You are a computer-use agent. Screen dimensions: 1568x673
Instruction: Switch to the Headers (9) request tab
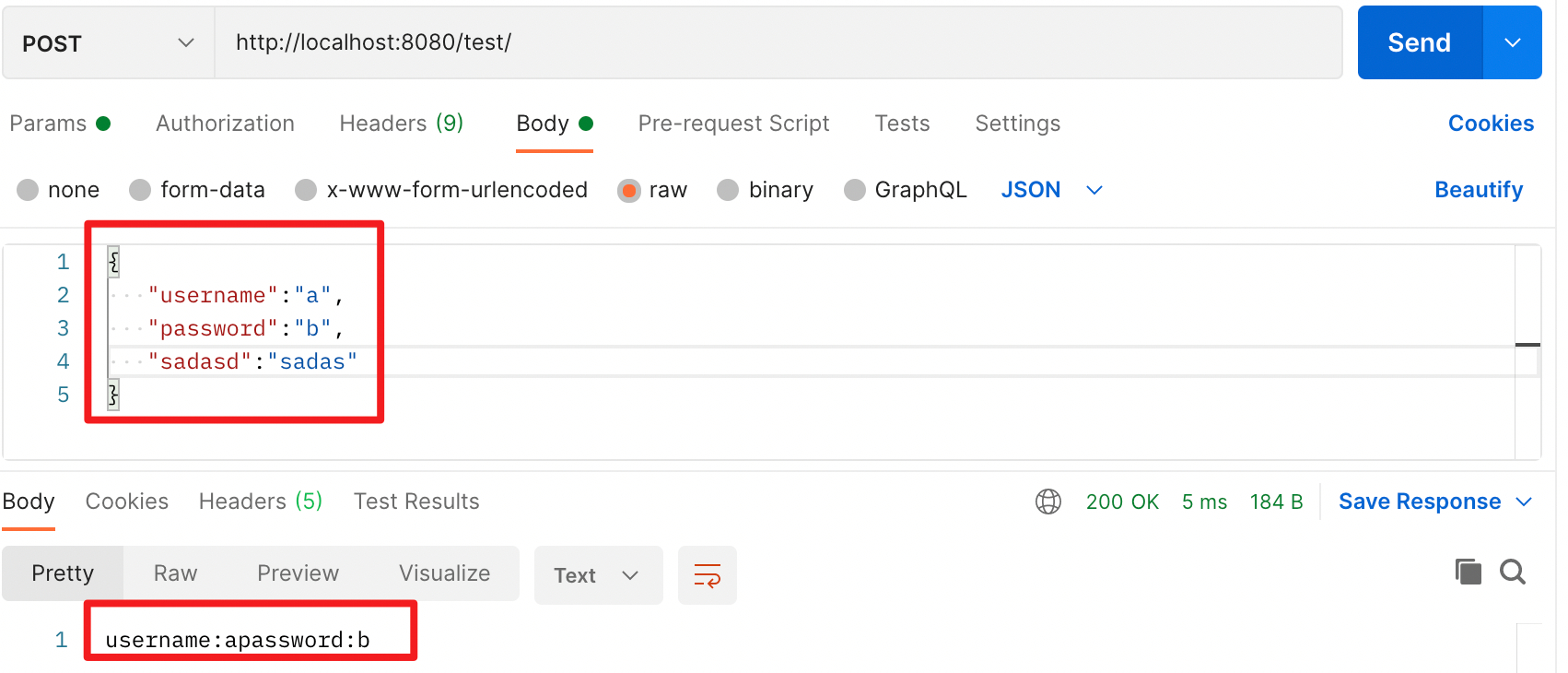click(401, 124)
